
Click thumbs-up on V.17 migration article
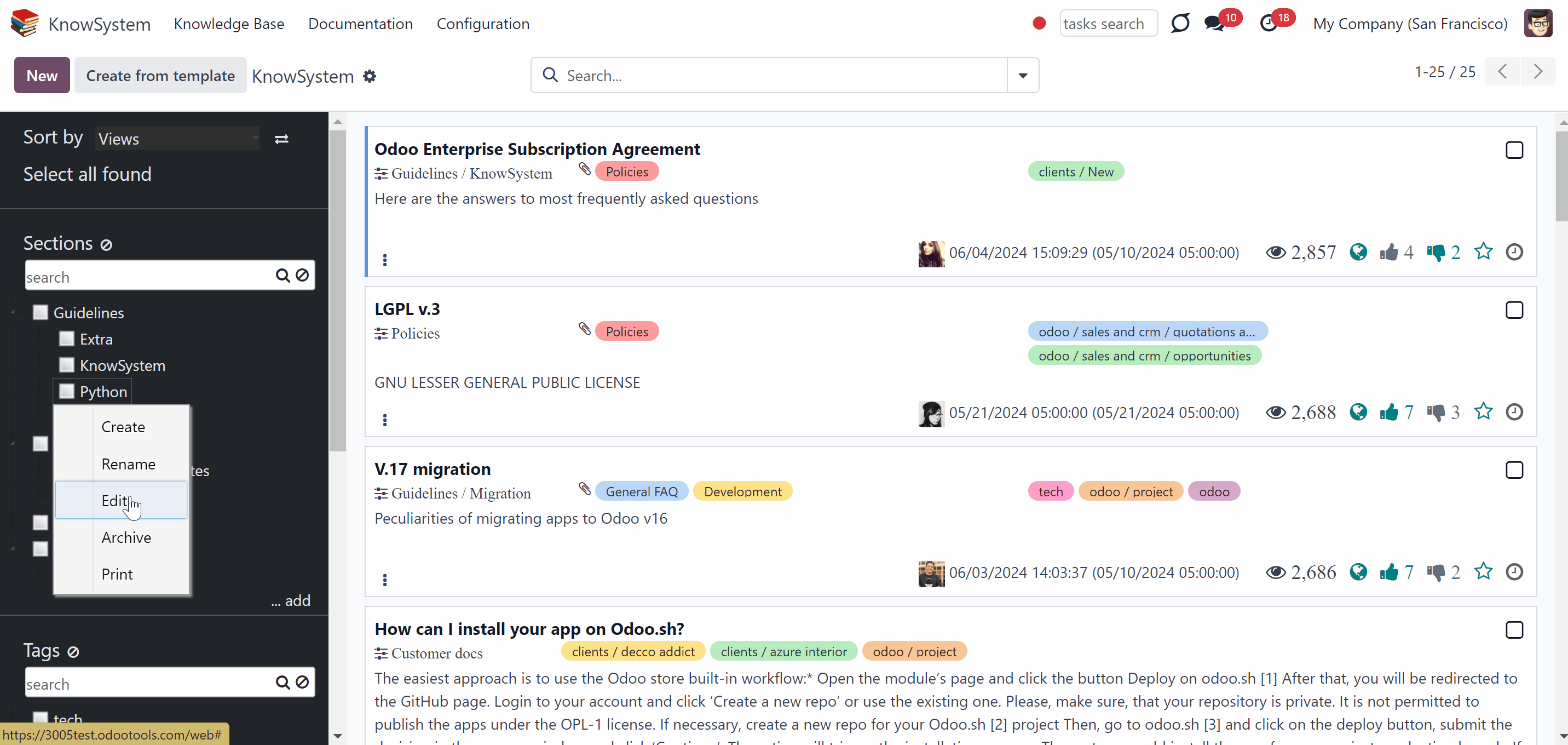[1388, 572]
